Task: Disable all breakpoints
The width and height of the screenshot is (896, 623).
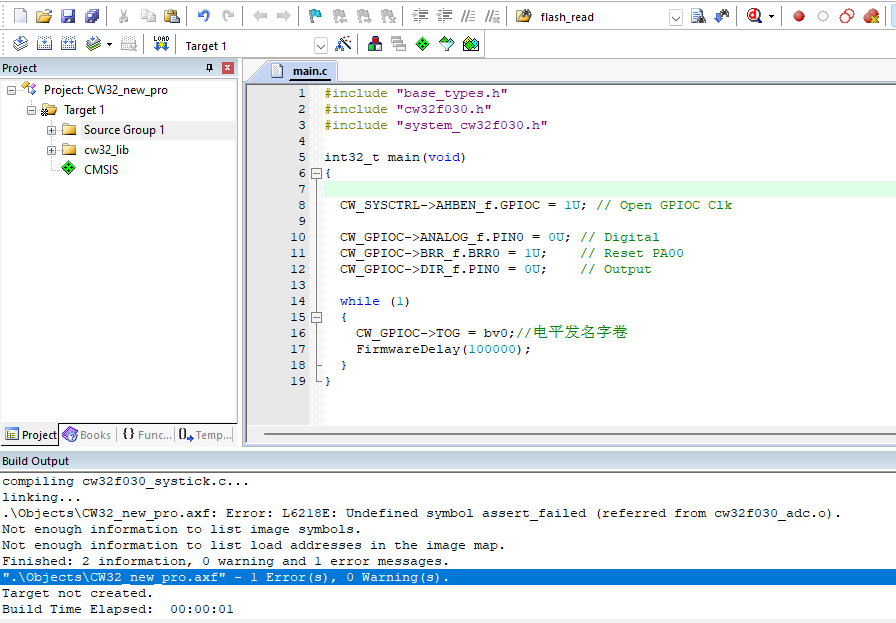Action: coord(847,16)
